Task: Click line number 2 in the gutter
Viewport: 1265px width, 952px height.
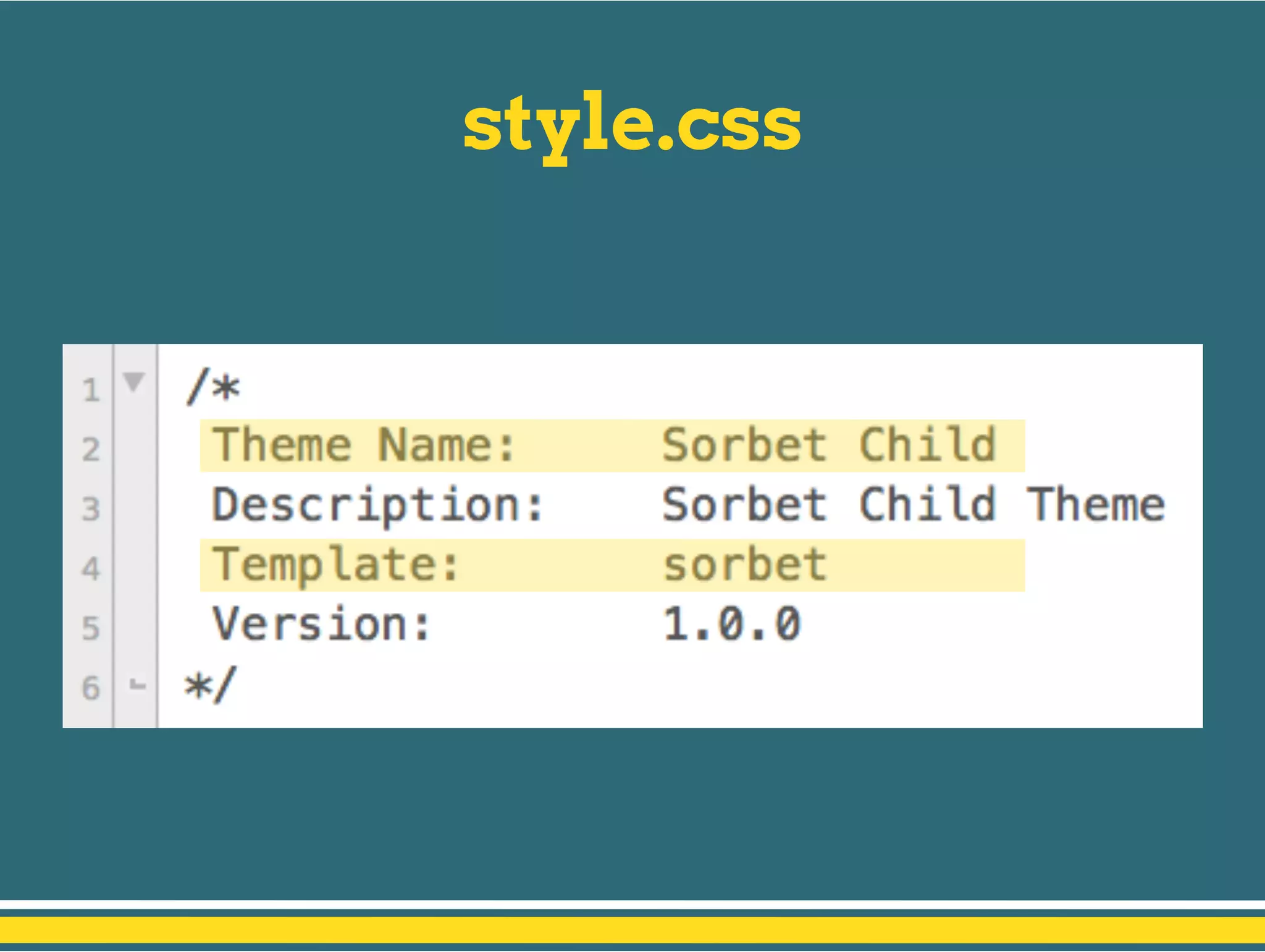Action: point(91,449)
